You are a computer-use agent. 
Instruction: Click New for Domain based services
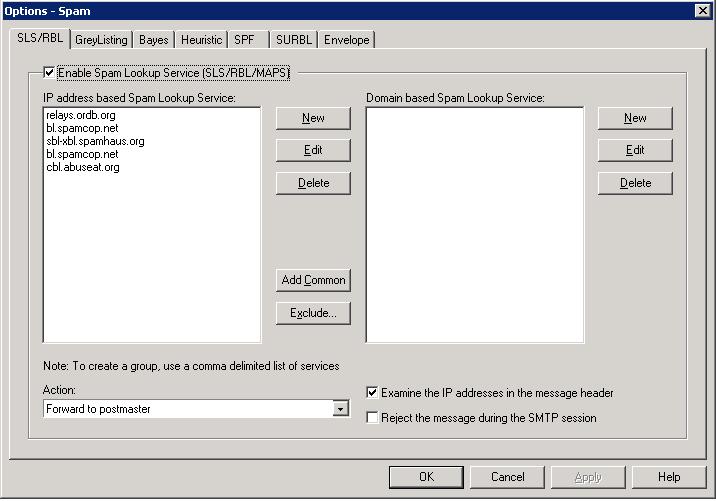point(635,118)
